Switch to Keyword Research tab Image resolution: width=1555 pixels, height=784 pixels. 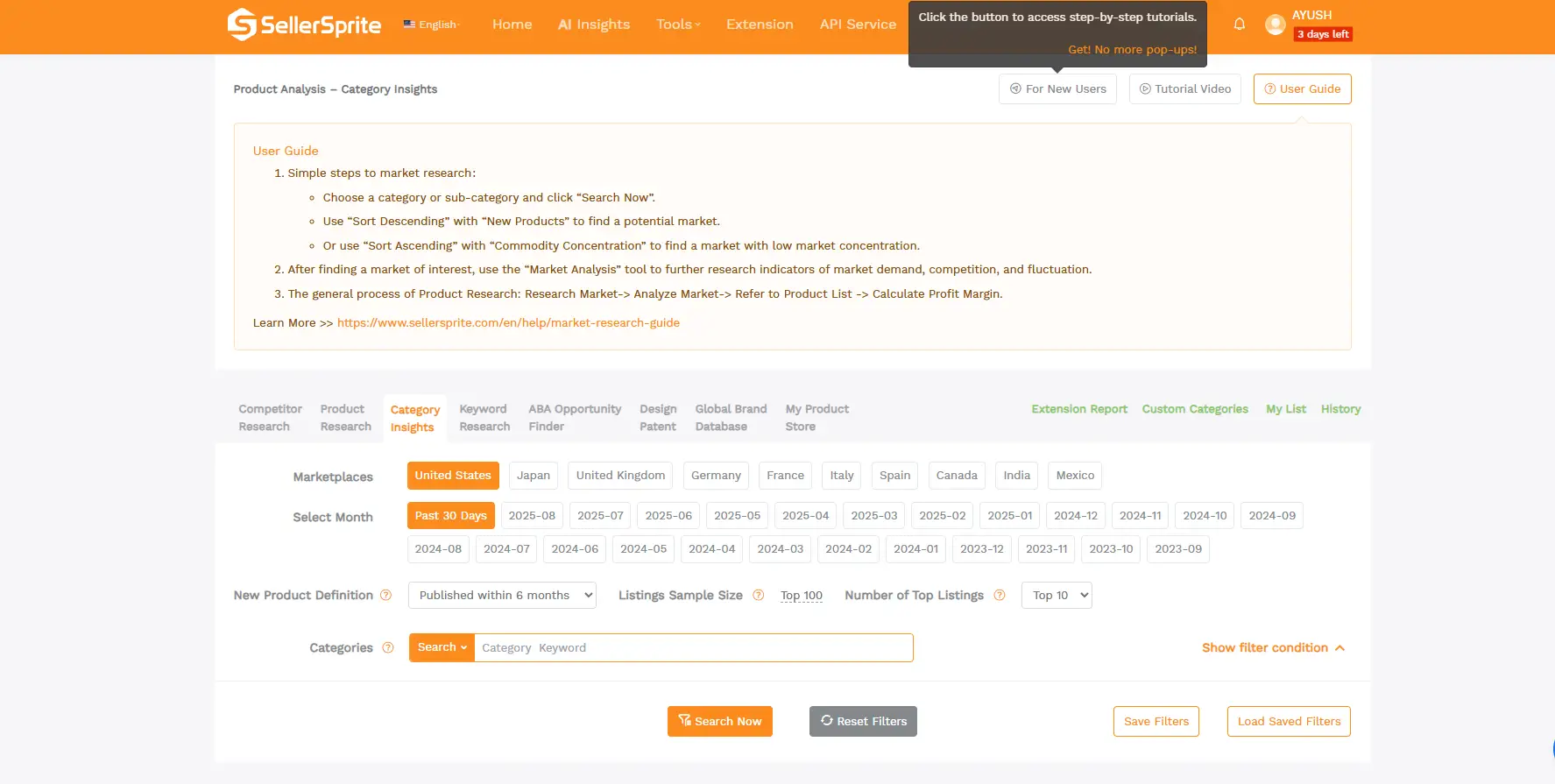click(484, 418)
